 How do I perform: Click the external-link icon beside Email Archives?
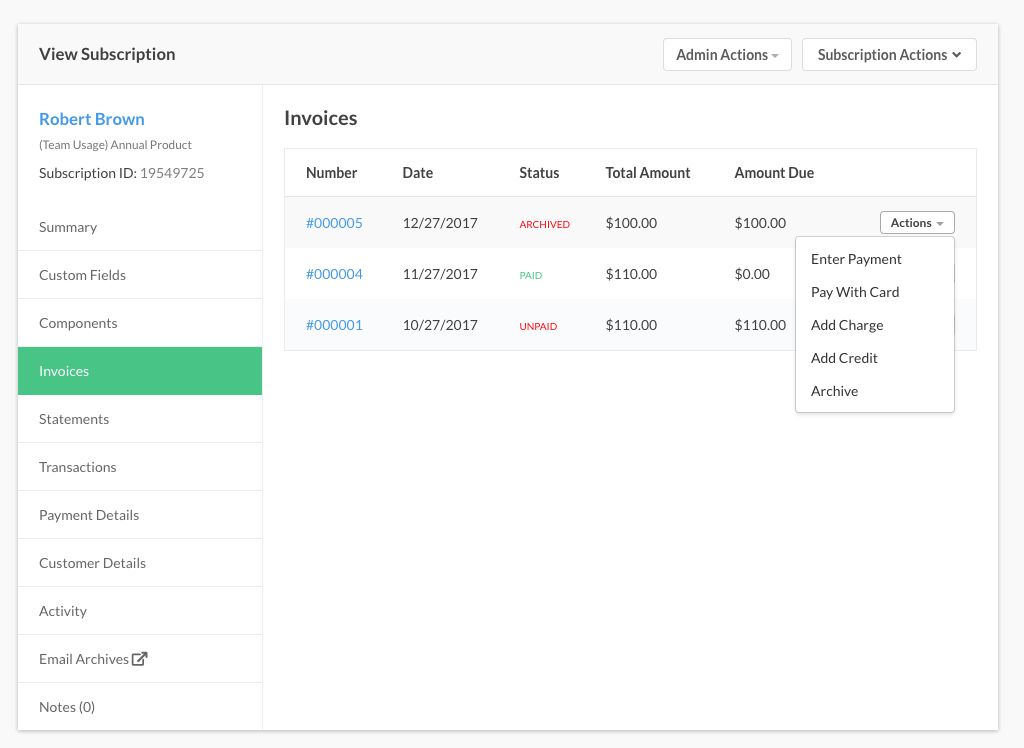(140, 659)
